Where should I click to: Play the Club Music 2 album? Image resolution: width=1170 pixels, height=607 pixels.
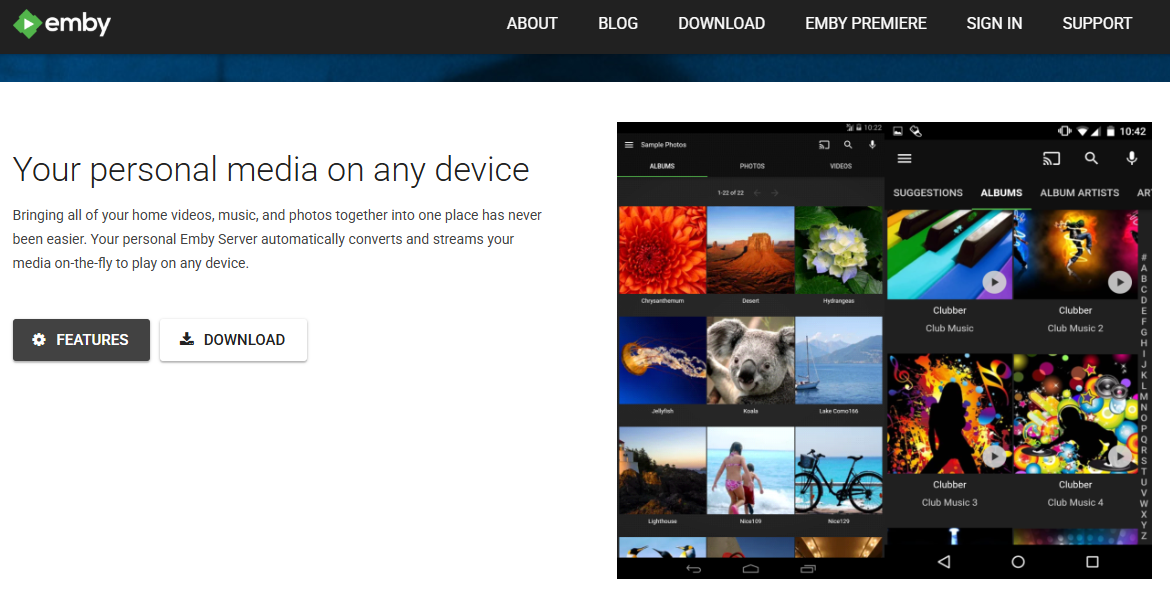point(1119,282)
